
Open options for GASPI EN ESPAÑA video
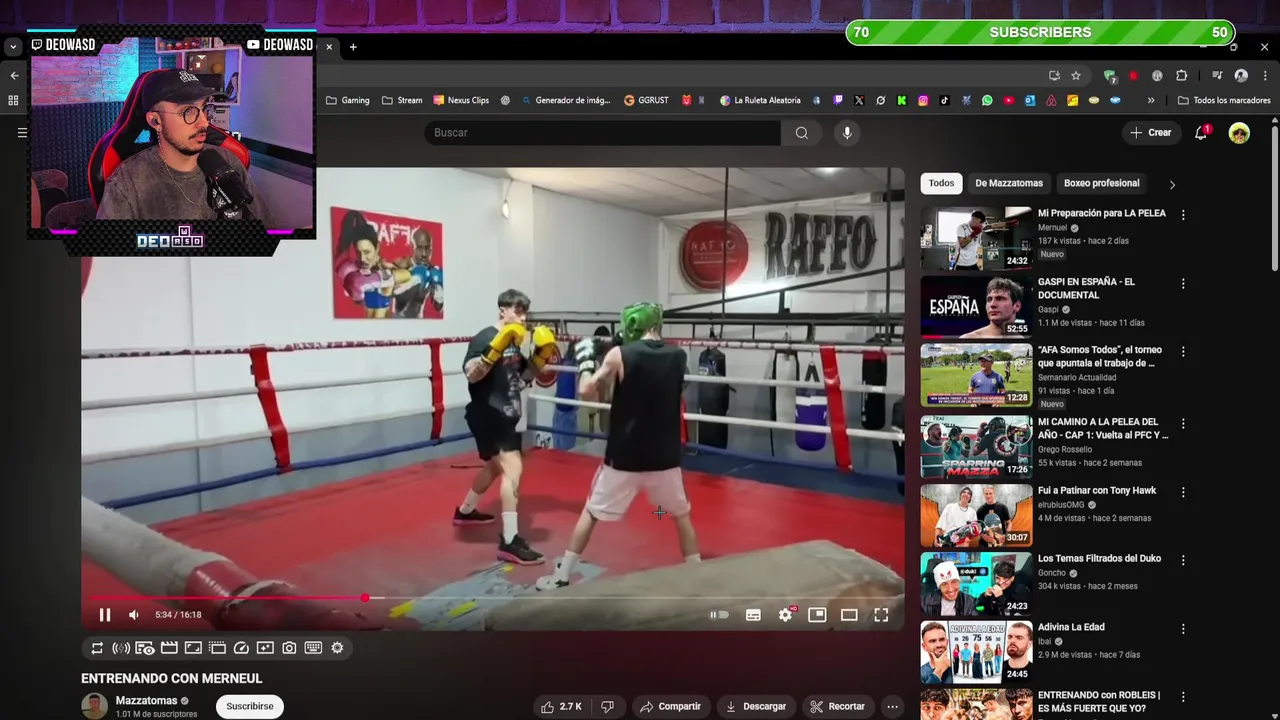click(1183, 284)
